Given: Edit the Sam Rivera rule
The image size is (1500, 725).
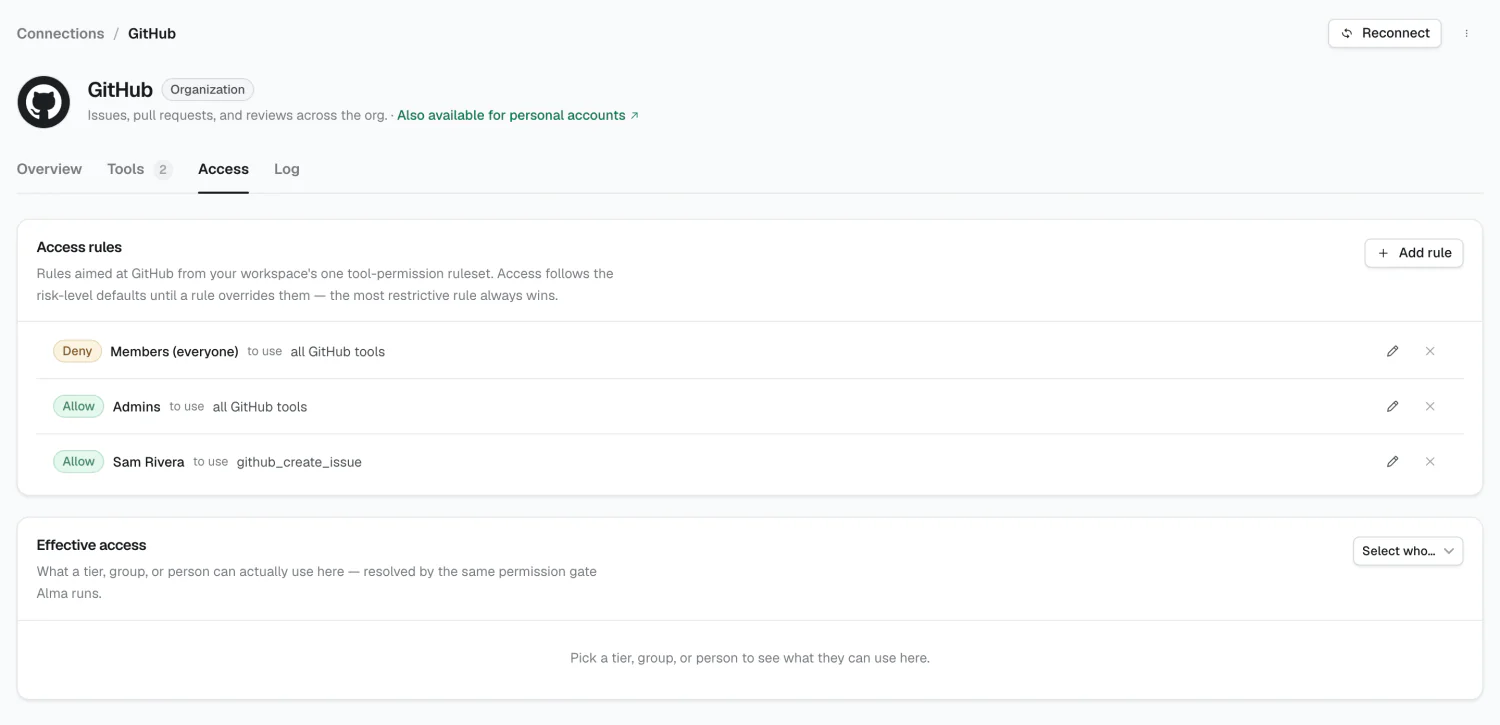Looking at the screenshot, I should (x=1392, y=461).
